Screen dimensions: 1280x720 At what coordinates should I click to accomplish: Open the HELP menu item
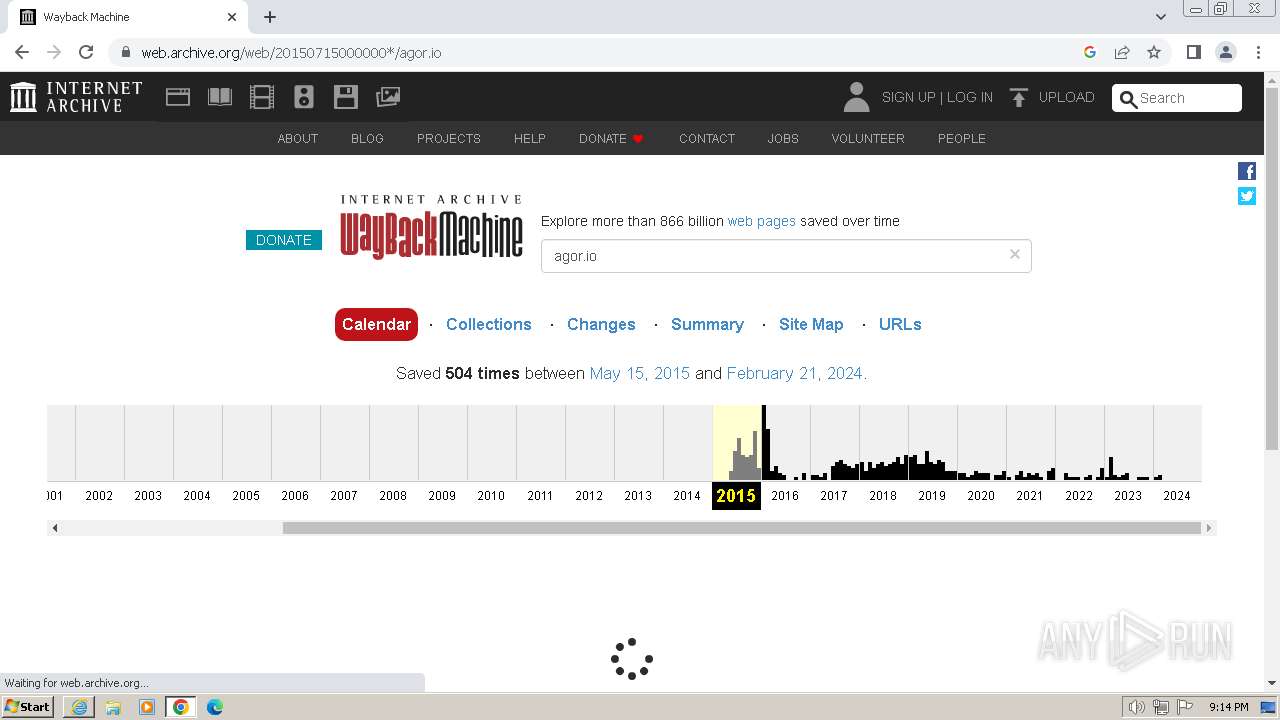click(x=530, y=138)
